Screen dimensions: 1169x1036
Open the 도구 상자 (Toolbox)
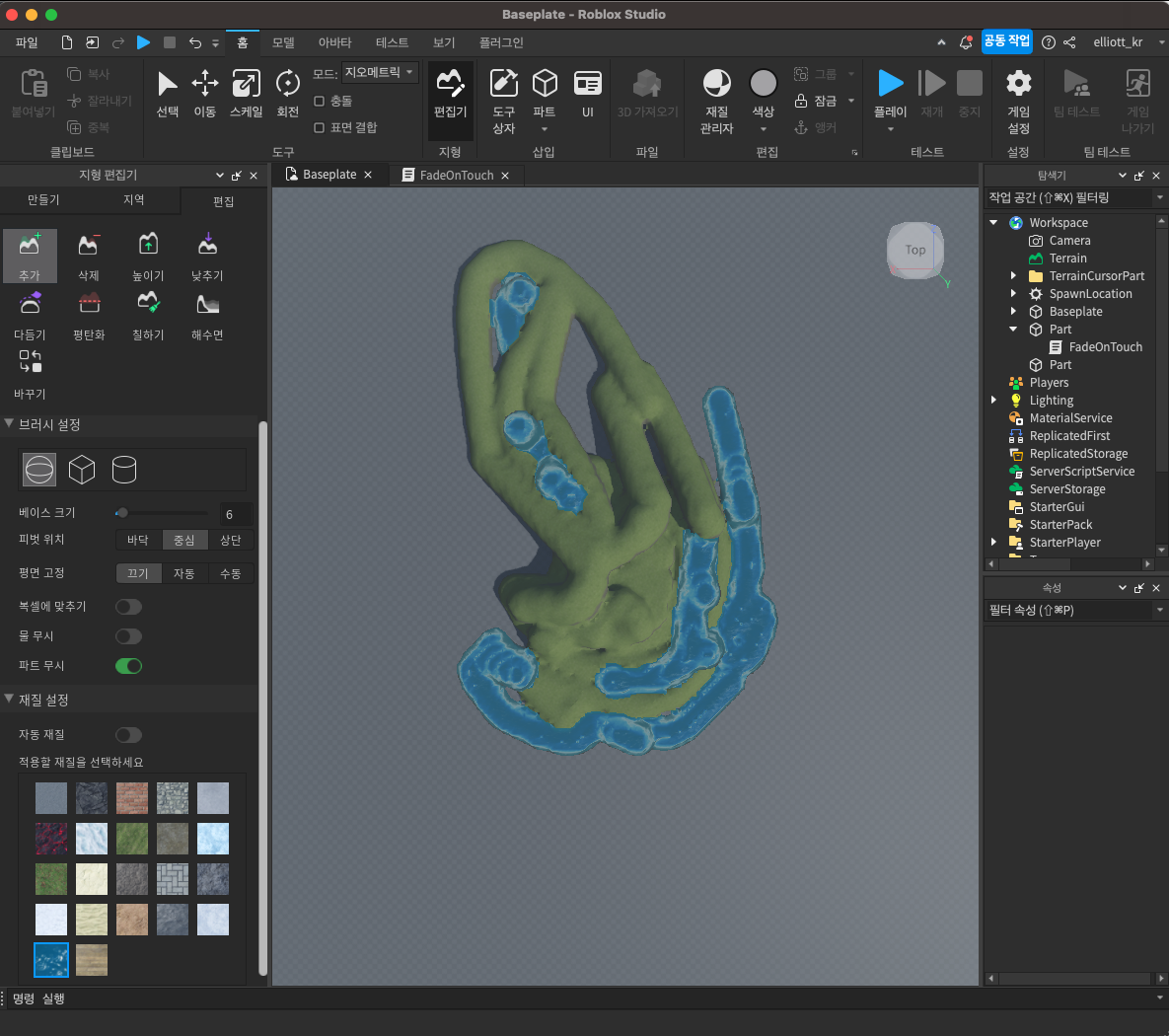[x=504, y=101]
